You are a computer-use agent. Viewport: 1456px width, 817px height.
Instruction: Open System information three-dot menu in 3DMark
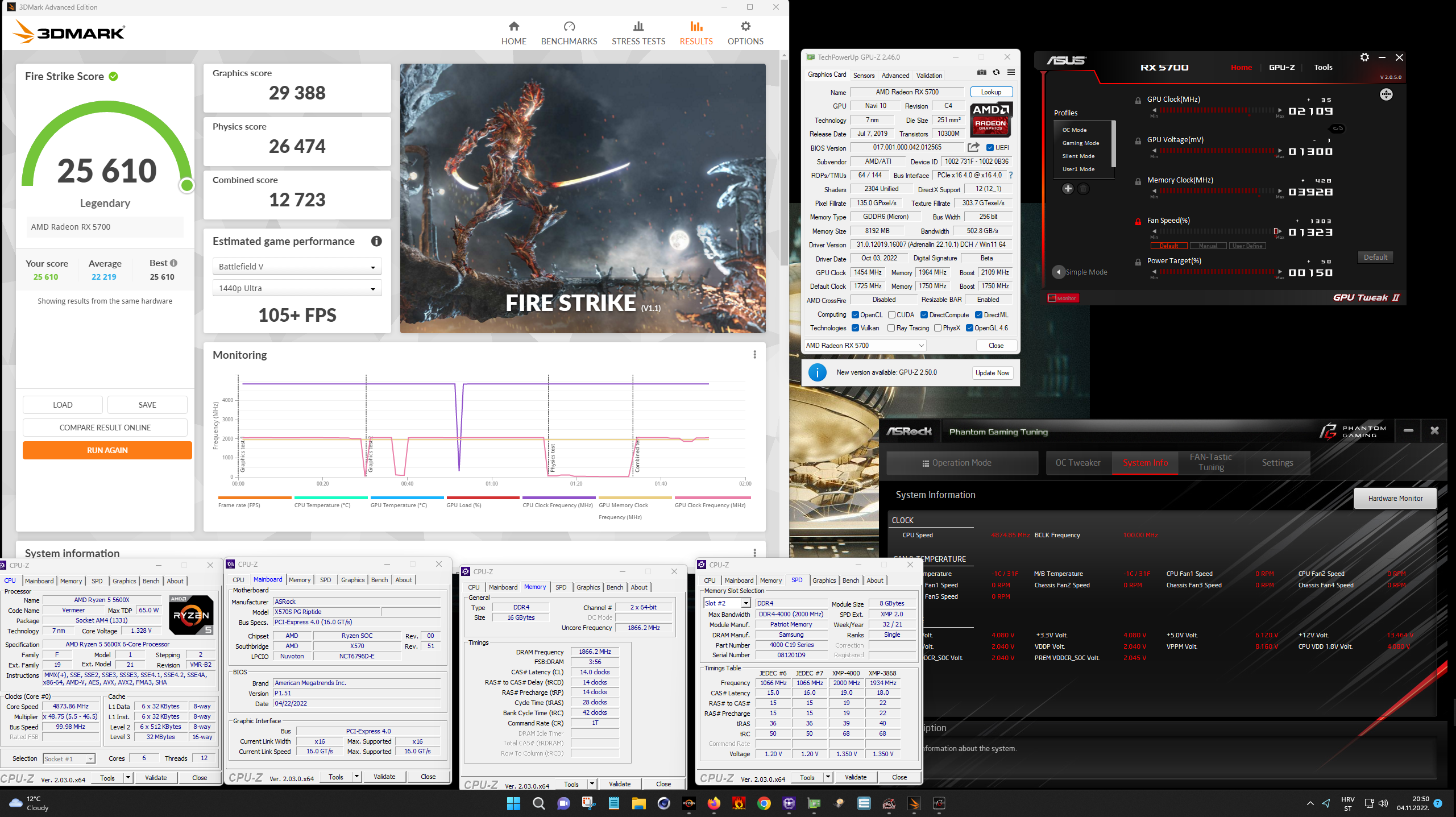(x=754, y=553)
